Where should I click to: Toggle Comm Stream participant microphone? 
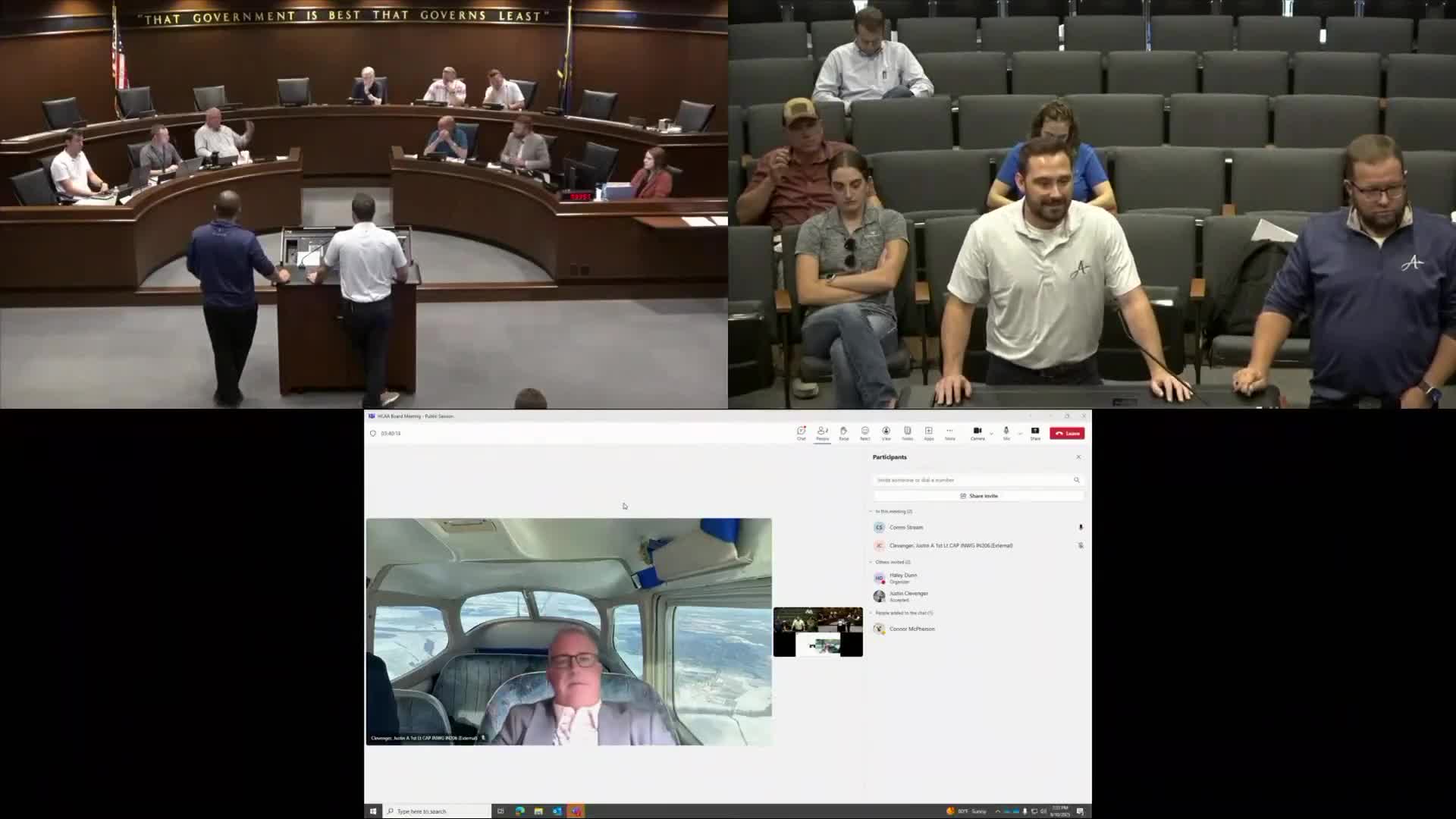pyautogui.click(x=1081, y=527)
